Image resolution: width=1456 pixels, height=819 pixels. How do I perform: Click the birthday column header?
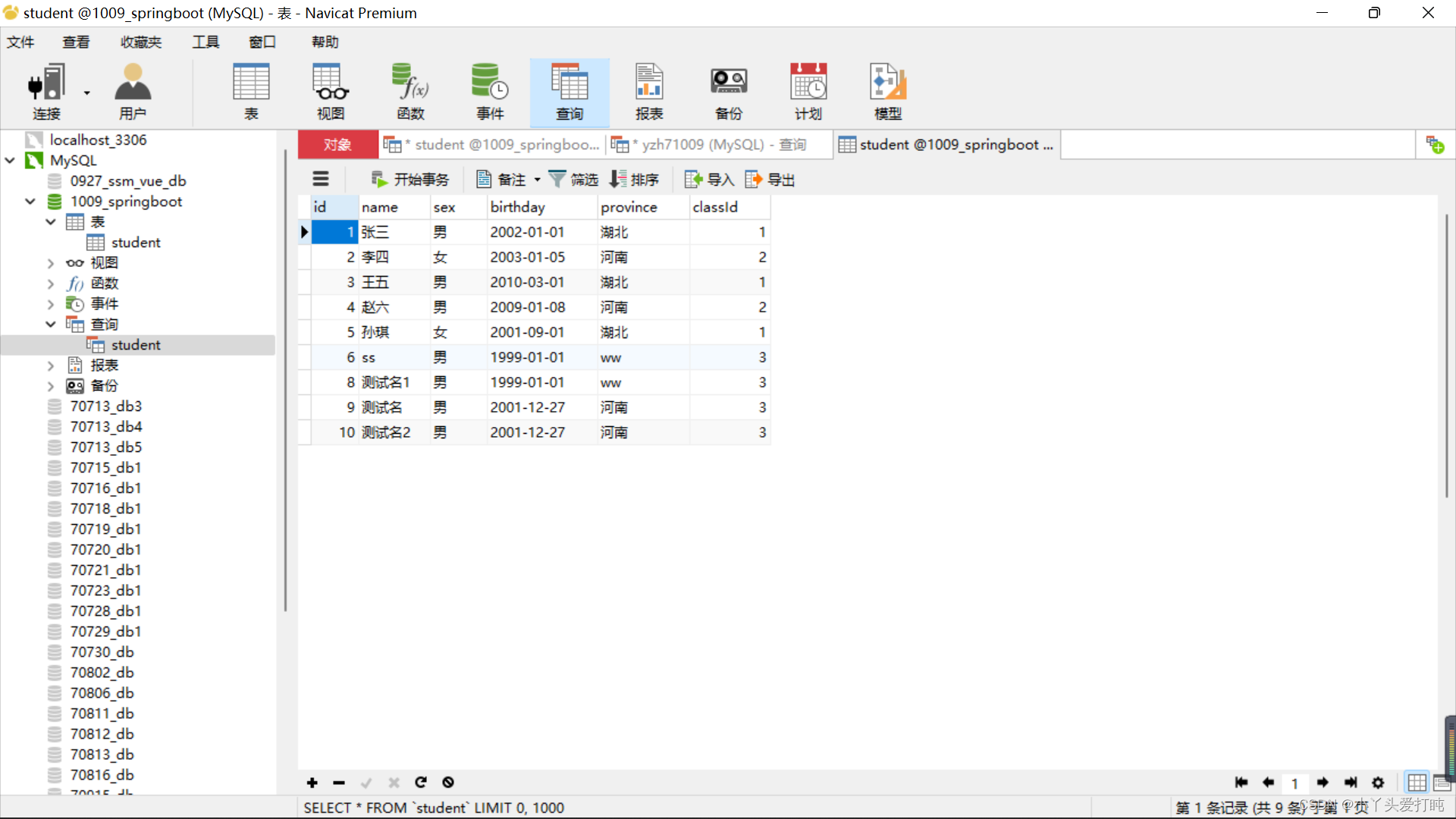click(x=541, y=207)
